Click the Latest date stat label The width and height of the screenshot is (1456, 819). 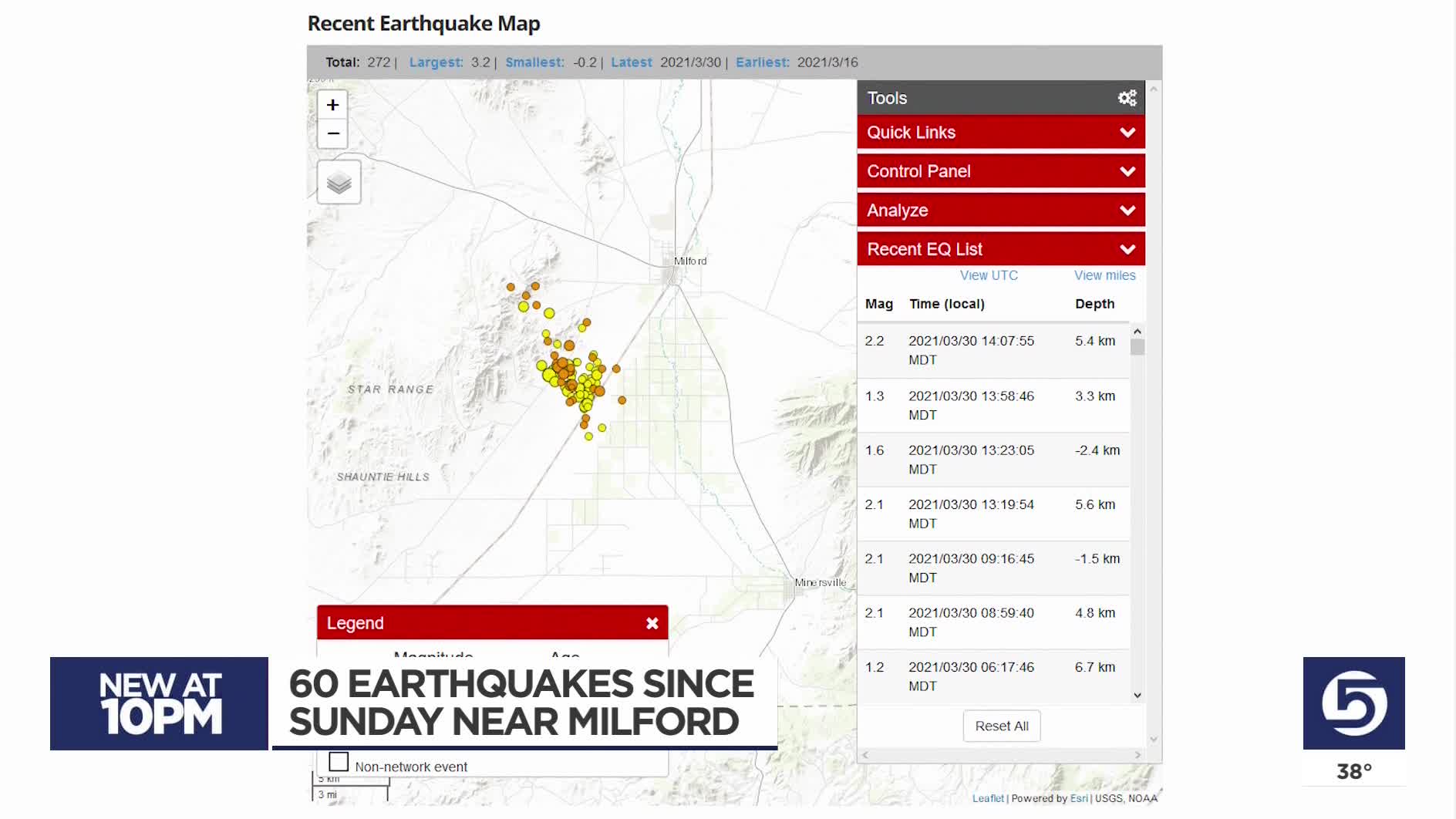point(631,62)
